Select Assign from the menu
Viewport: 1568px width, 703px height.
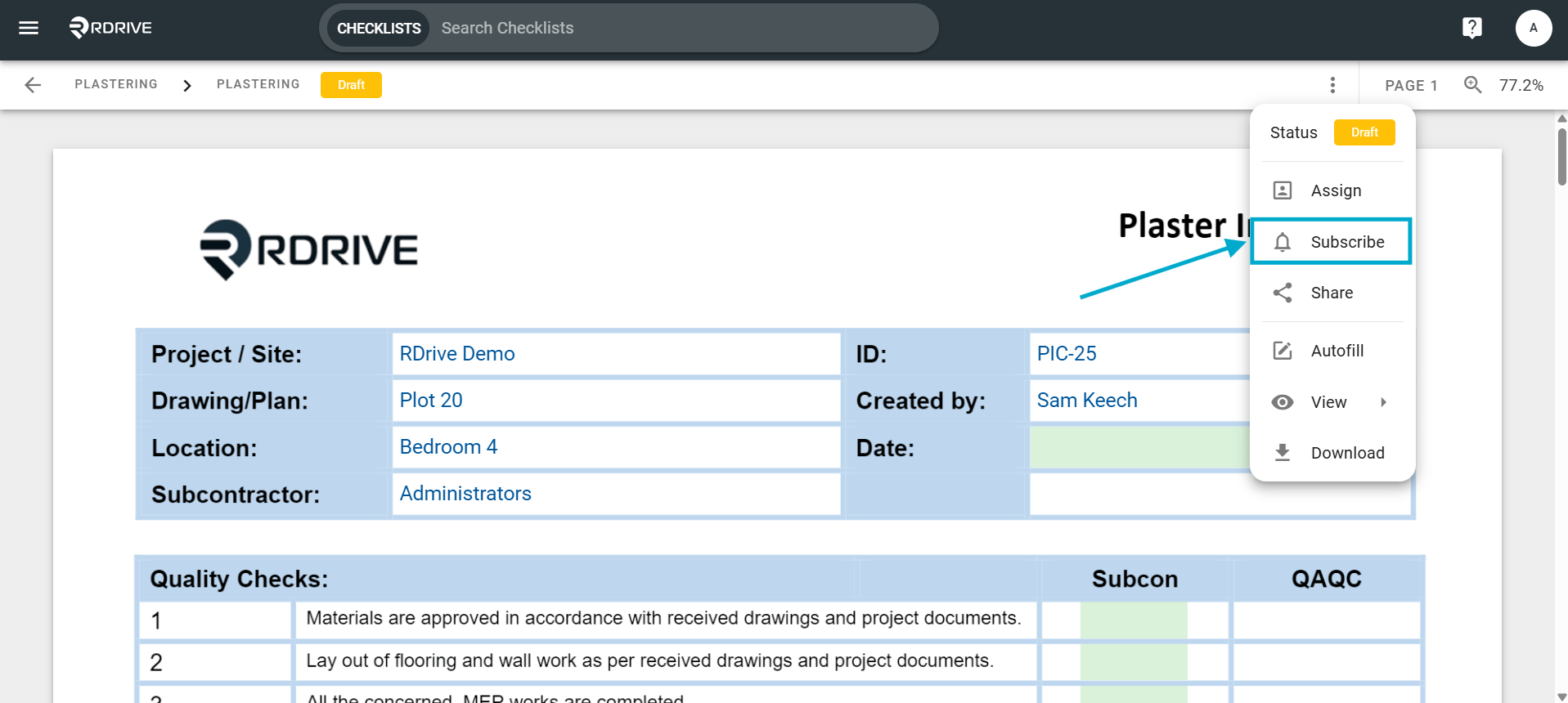(1332, 190)
